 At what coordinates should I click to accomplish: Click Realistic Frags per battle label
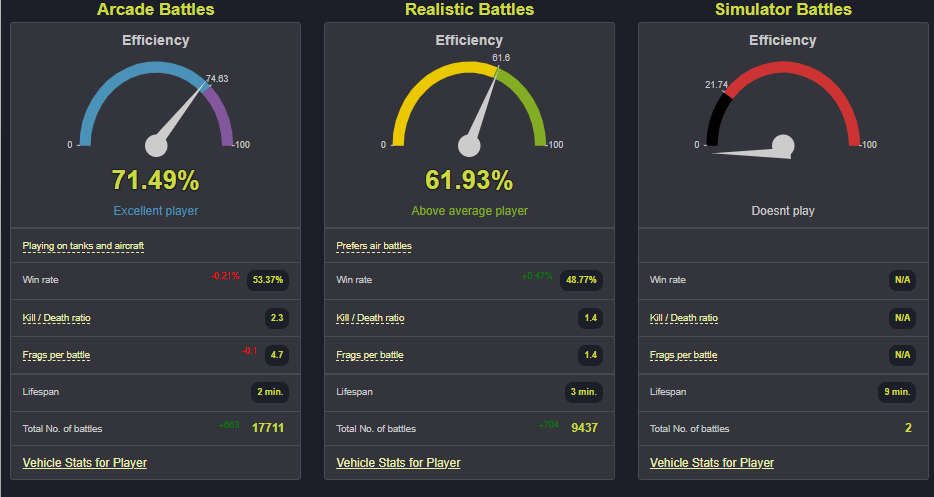[370, 355]
